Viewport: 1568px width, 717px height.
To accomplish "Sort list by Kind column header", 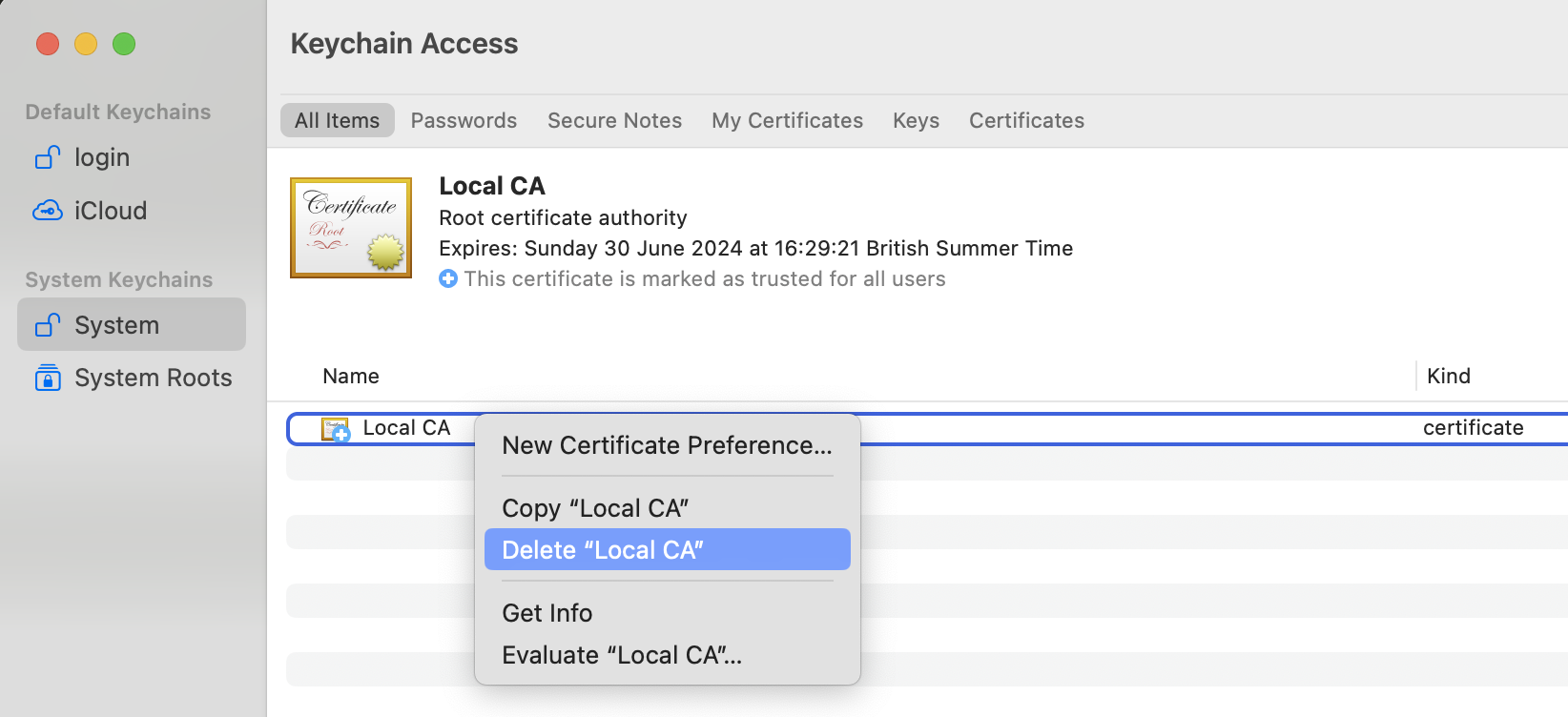I will (1449, 376).
